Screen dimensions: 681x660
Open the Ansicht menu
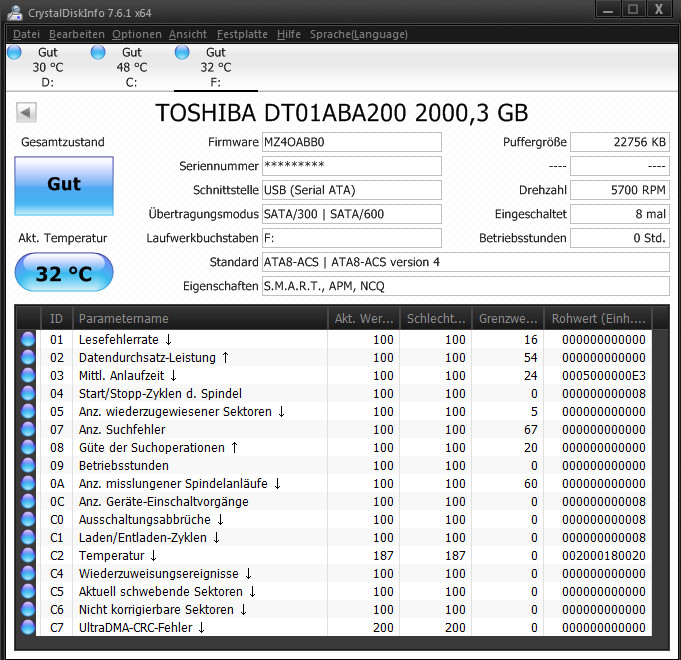click(x=188, y=34)
